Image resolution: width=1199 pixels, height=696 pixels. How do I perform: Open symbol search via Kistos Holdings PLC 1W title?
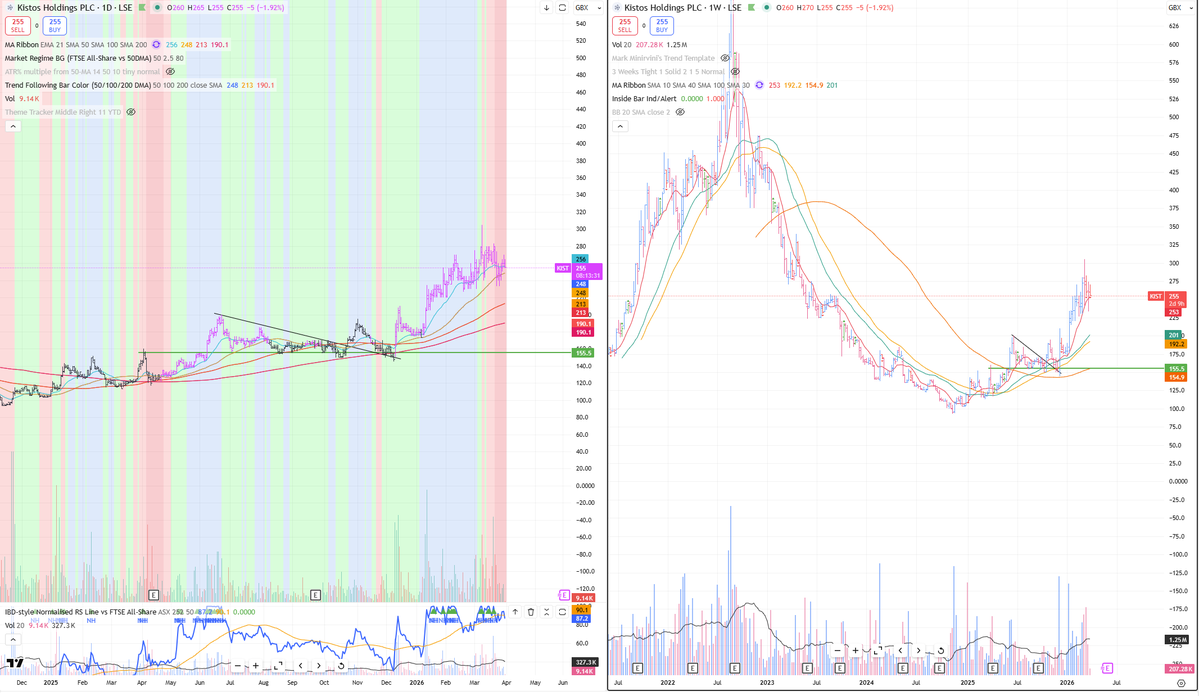click(x=683, y=8)
